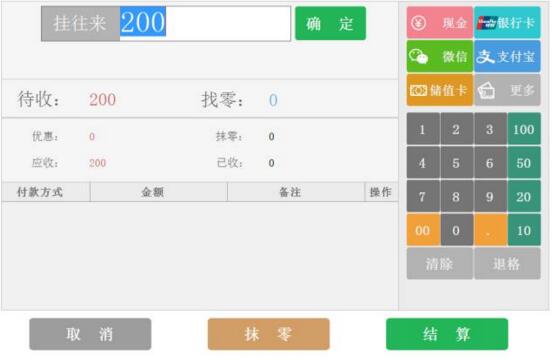Tap keypad digit 8
Viewport: 553px width, 361px height.
point(456,196)
